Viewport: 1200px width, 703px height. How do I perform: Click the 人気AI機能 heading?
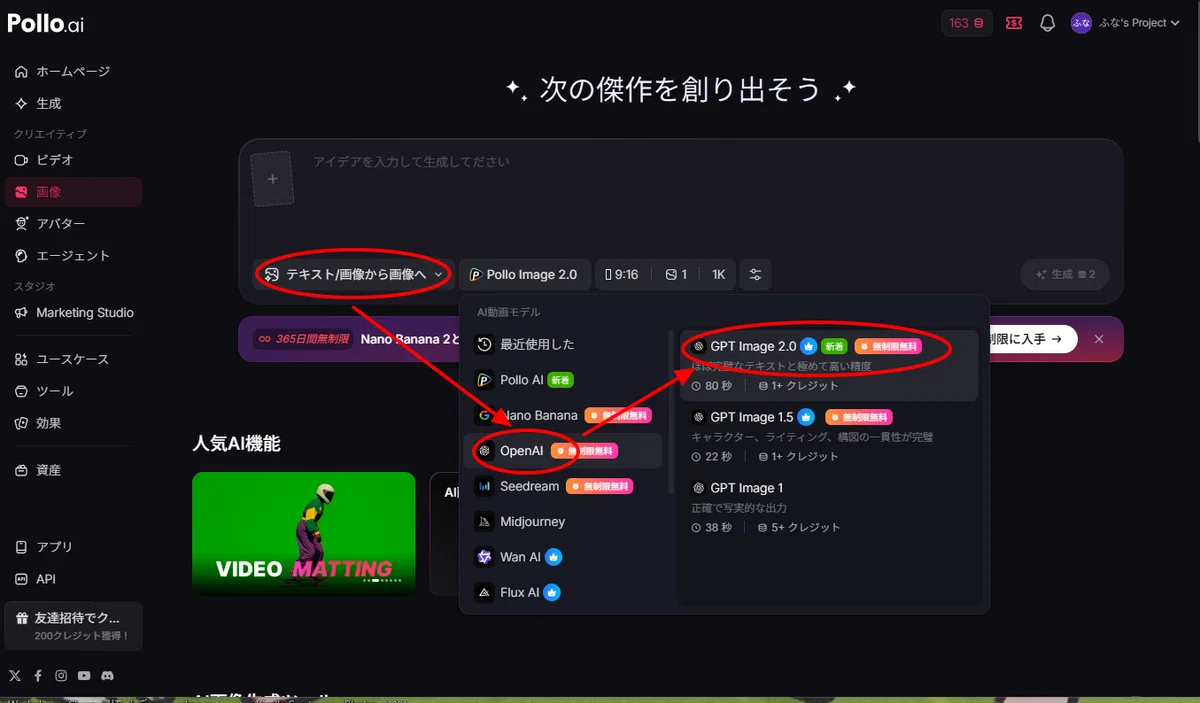click(x=236, y=444)
